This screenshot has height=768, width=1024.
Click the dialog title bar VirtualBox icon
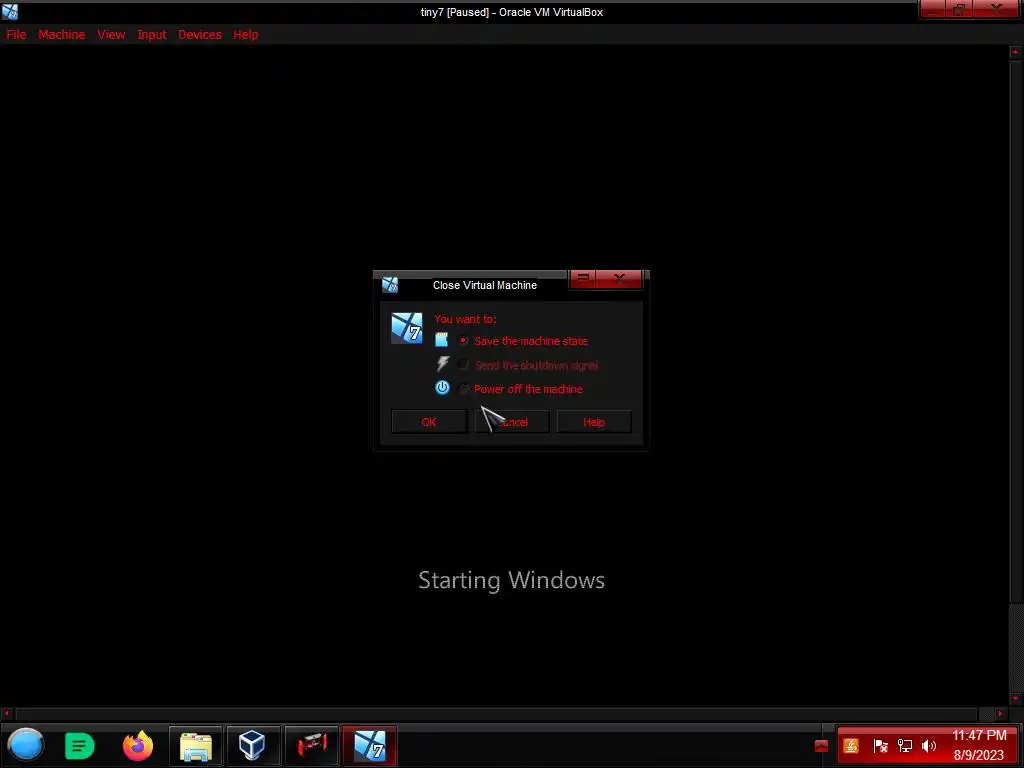390,285
